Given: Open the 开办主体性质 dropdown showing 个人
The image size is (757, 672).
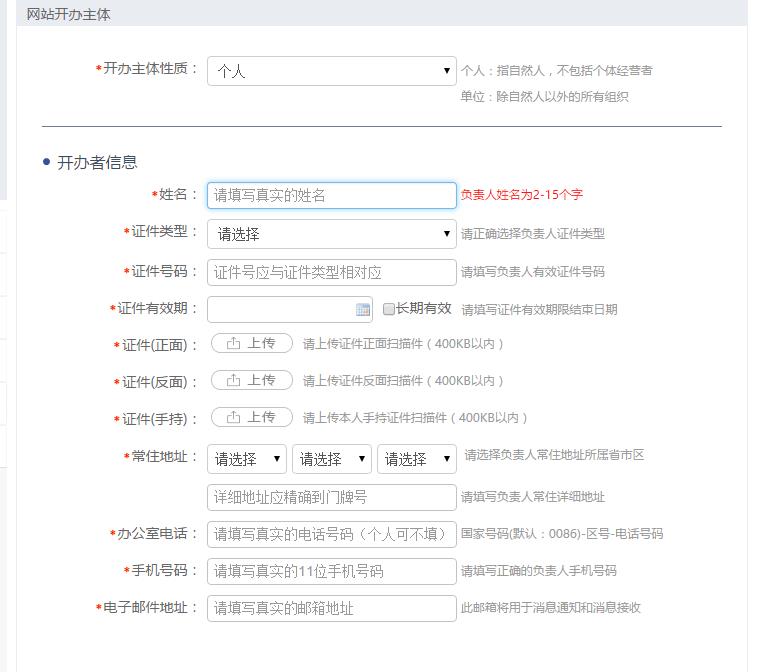Looking at the screenshot, I should pos(331,71).
